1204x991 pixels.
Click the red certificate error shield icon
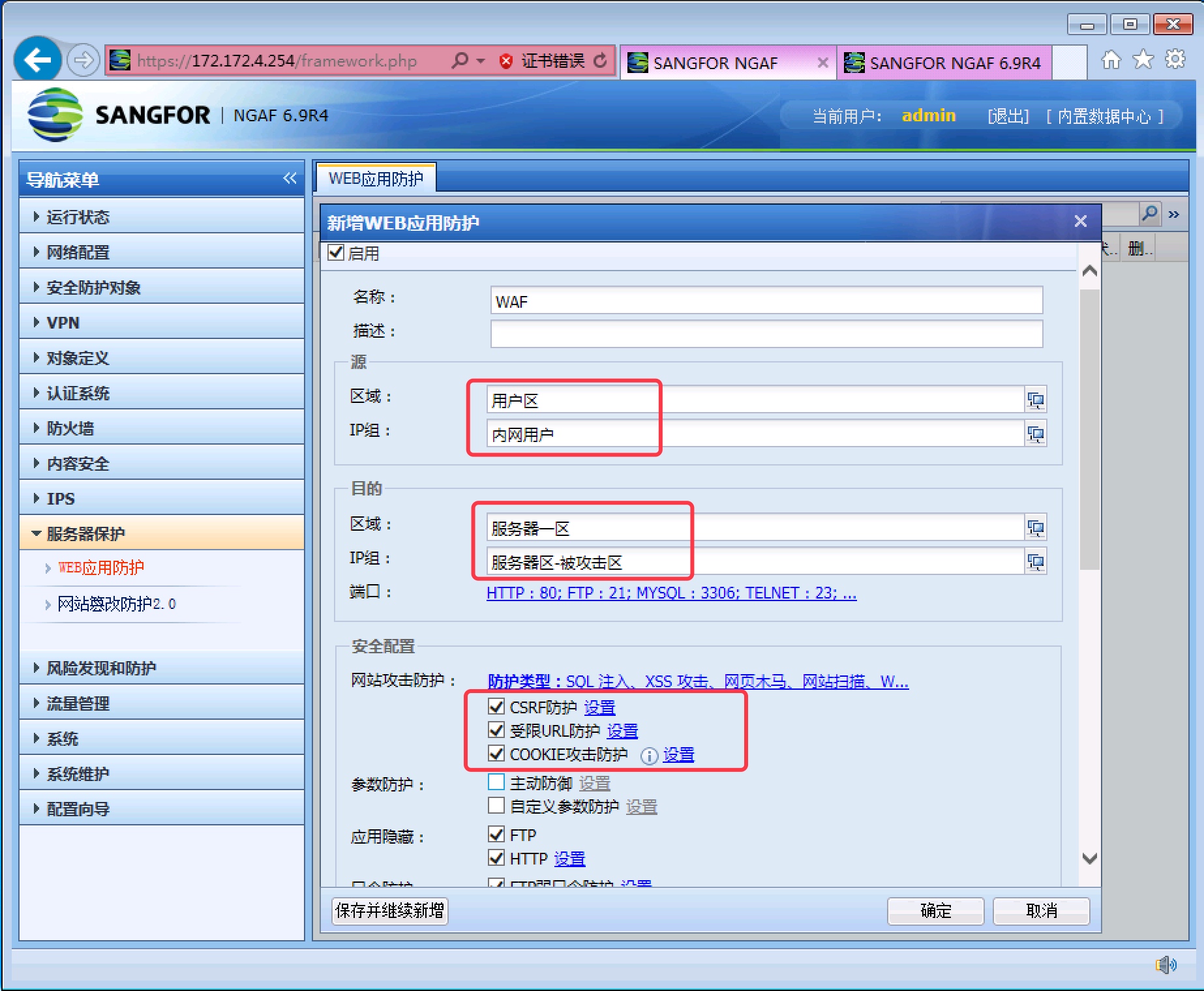point(505,61)
